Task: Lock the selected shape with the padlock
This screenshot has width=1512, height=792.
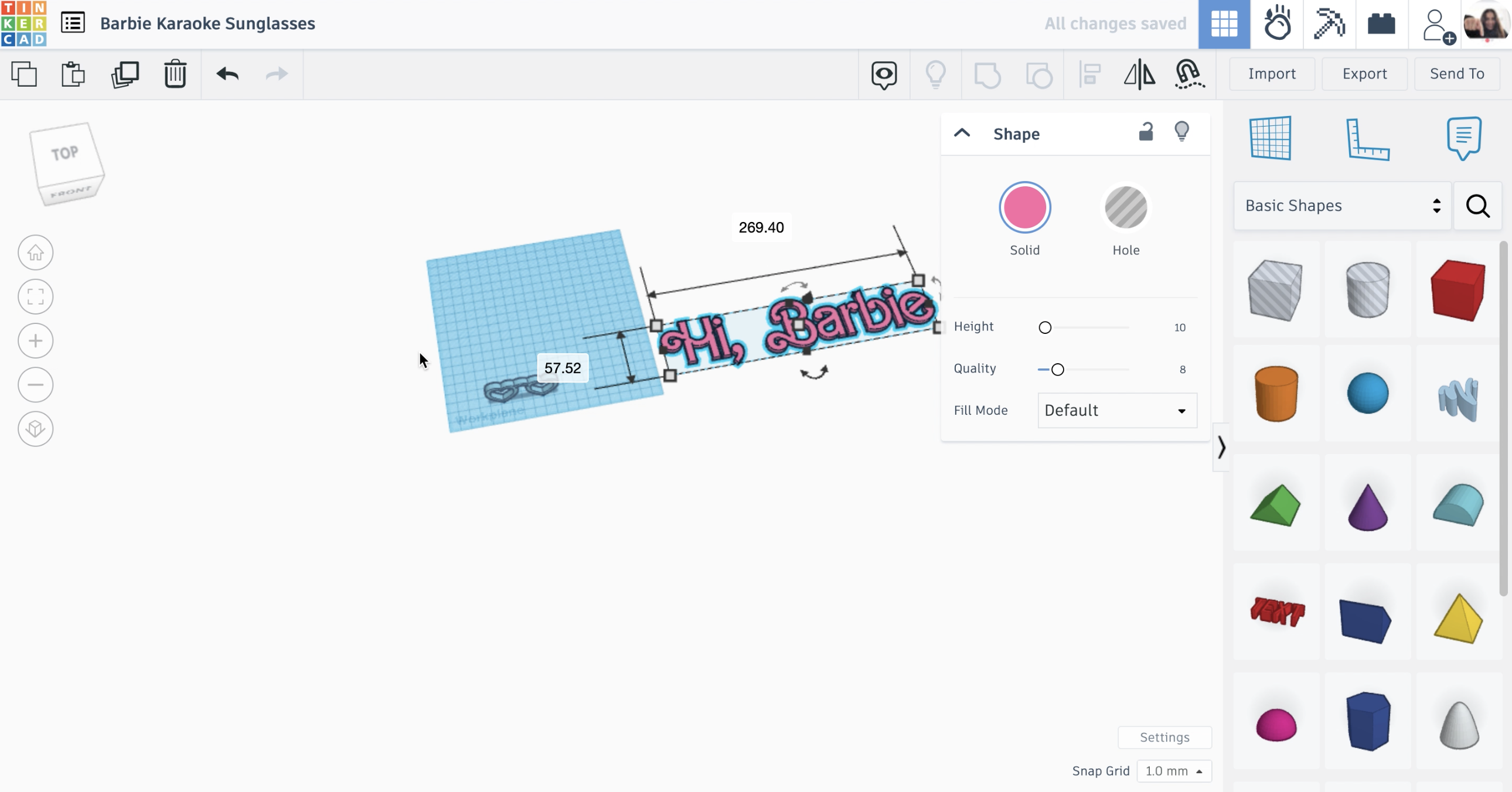Action: click(x=1146, y=132)
